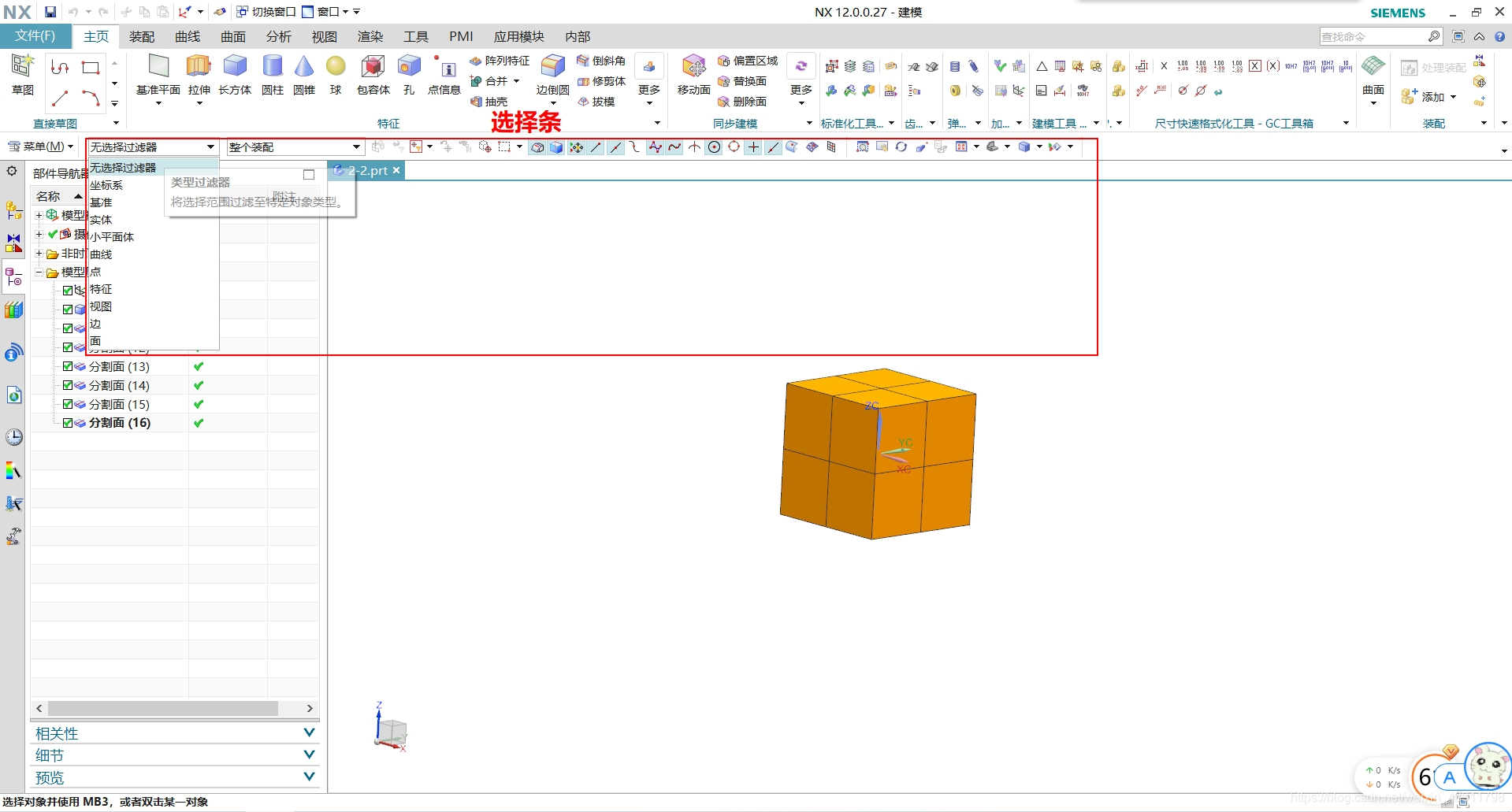This screenshot has width=1512, height=812.
Task: Select the 倒斜角 chamfer tool
Action: point(601,61)
